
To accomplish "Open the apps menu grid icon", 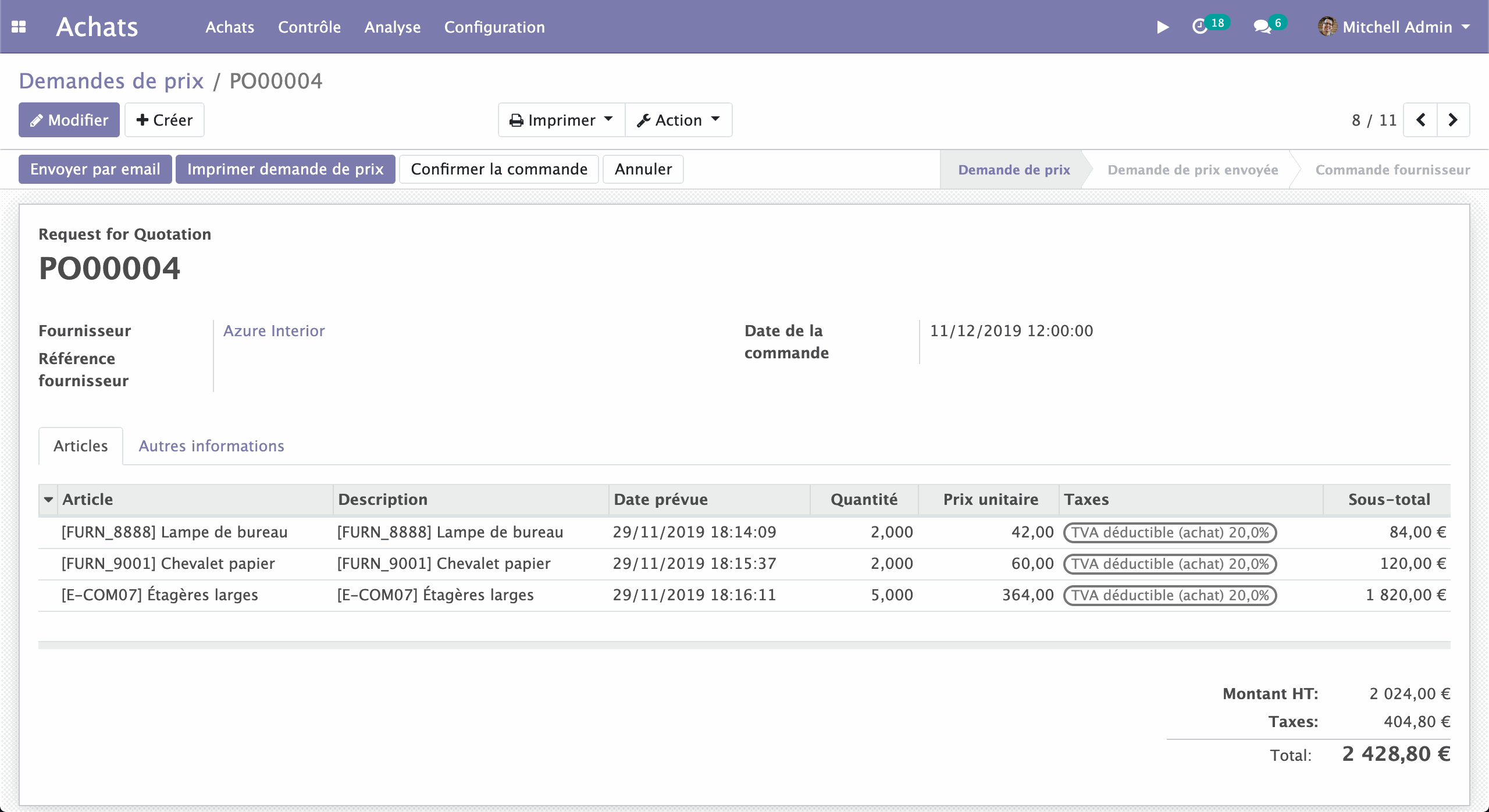I will pos(19,27).
